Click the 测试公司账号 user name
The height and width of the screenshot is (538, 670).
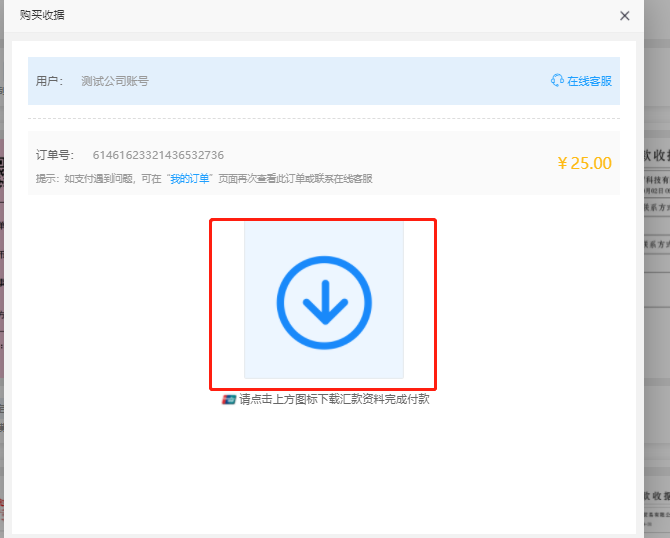[x=115, y=81]
